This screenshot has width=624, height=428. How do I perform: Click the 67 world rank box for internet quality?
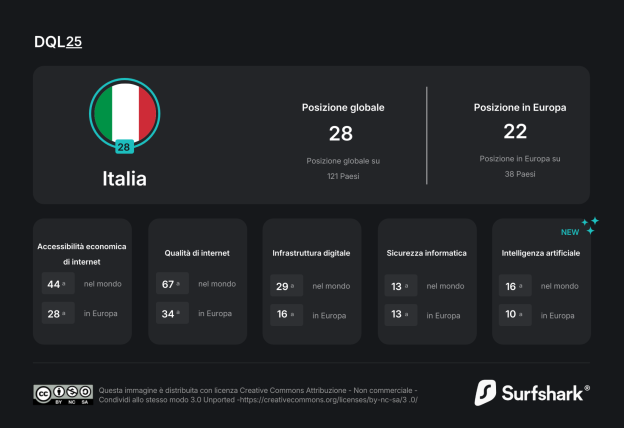pos(172,285)
